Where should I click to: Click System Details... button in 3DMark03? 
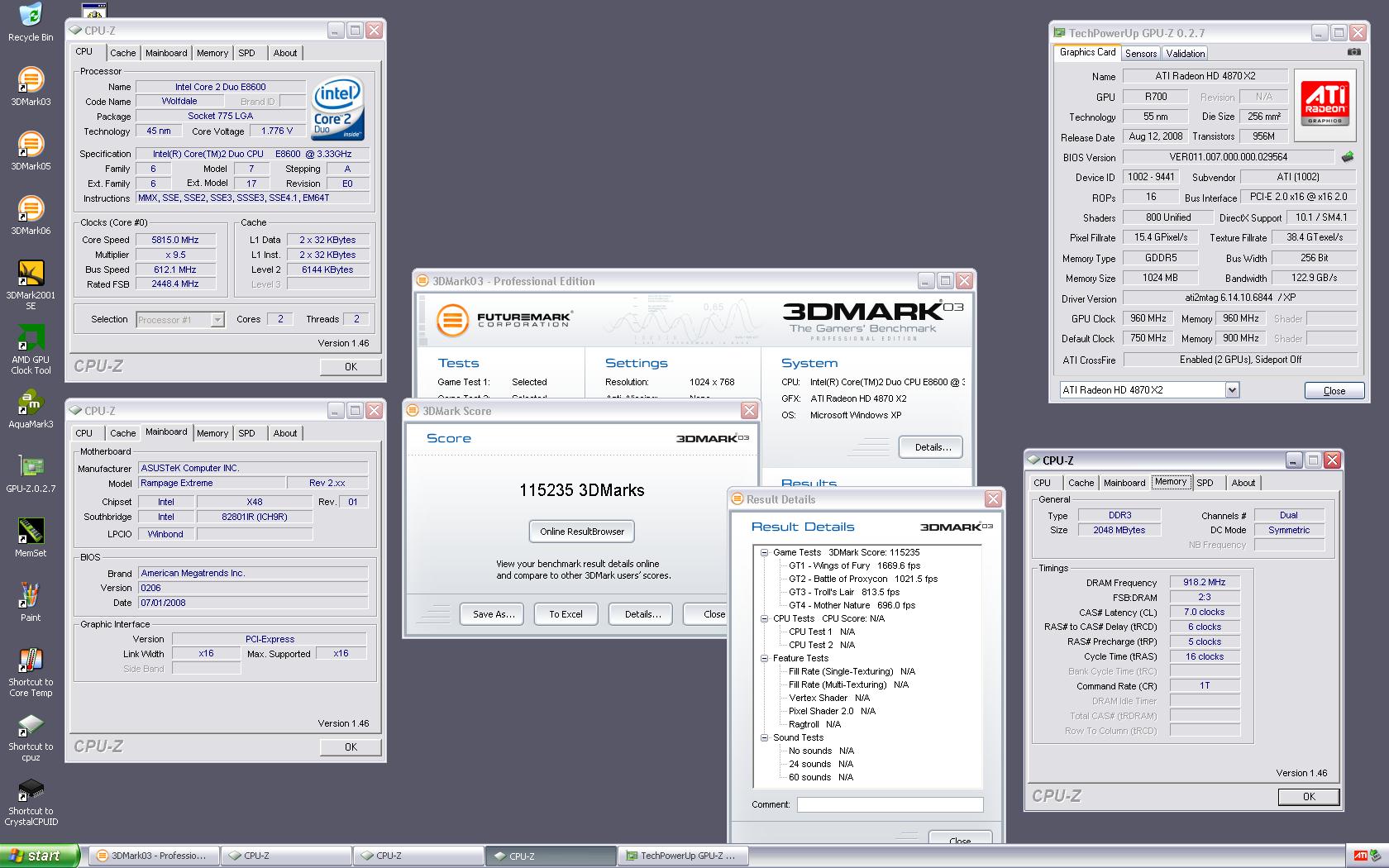933,447
